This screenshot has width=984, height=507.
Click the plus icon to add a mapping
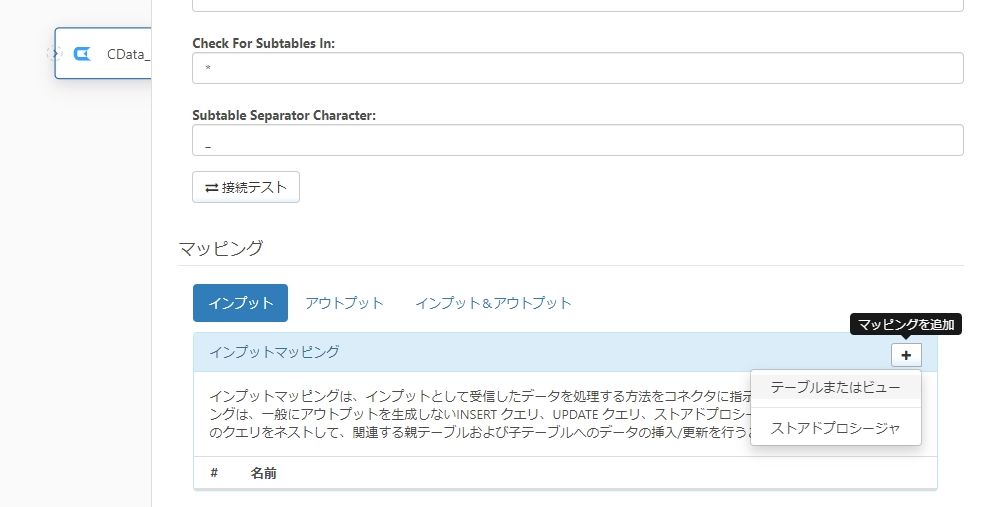click(x=906, y=355)
